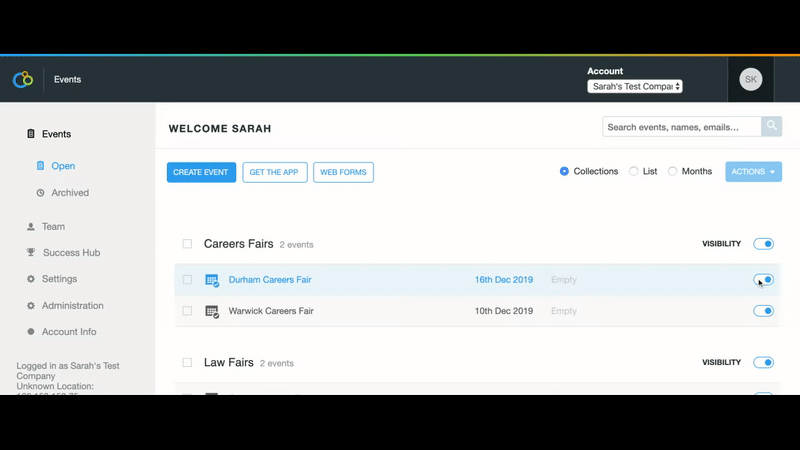This screenshot has height=450, width=800.
Task: Open the Settings page
Action: point(59,279)
